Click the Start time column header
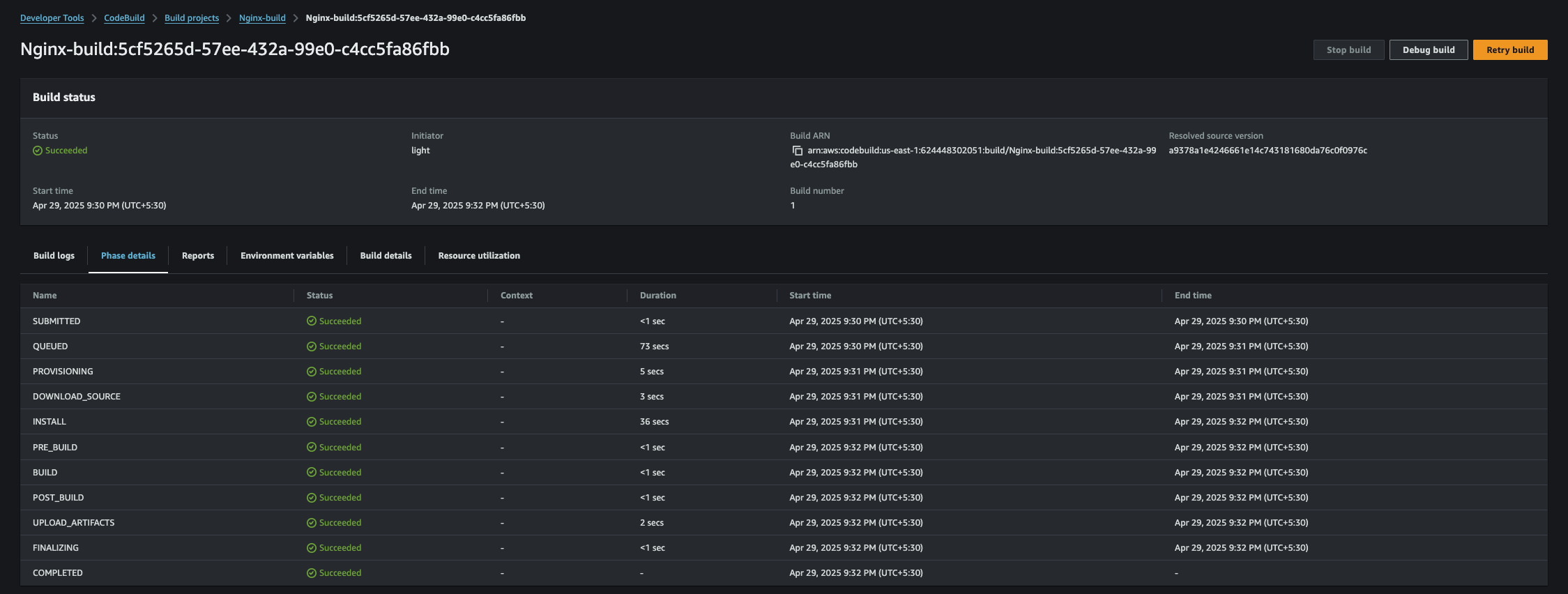Image resolution: width=1568 pixels, height=594 pixels. (810, 296)
